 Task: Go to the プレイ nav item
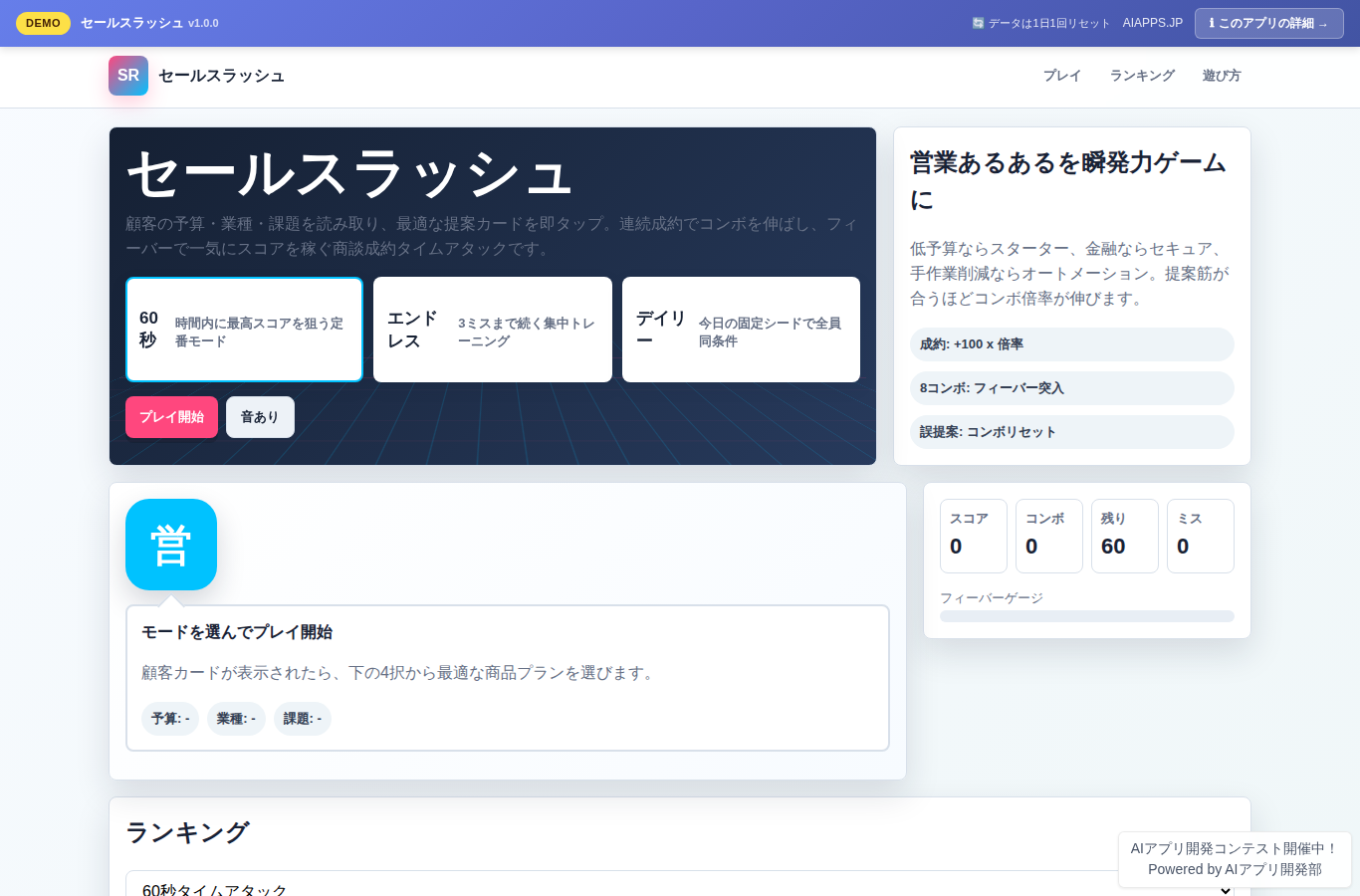(x=1061, y=76)
